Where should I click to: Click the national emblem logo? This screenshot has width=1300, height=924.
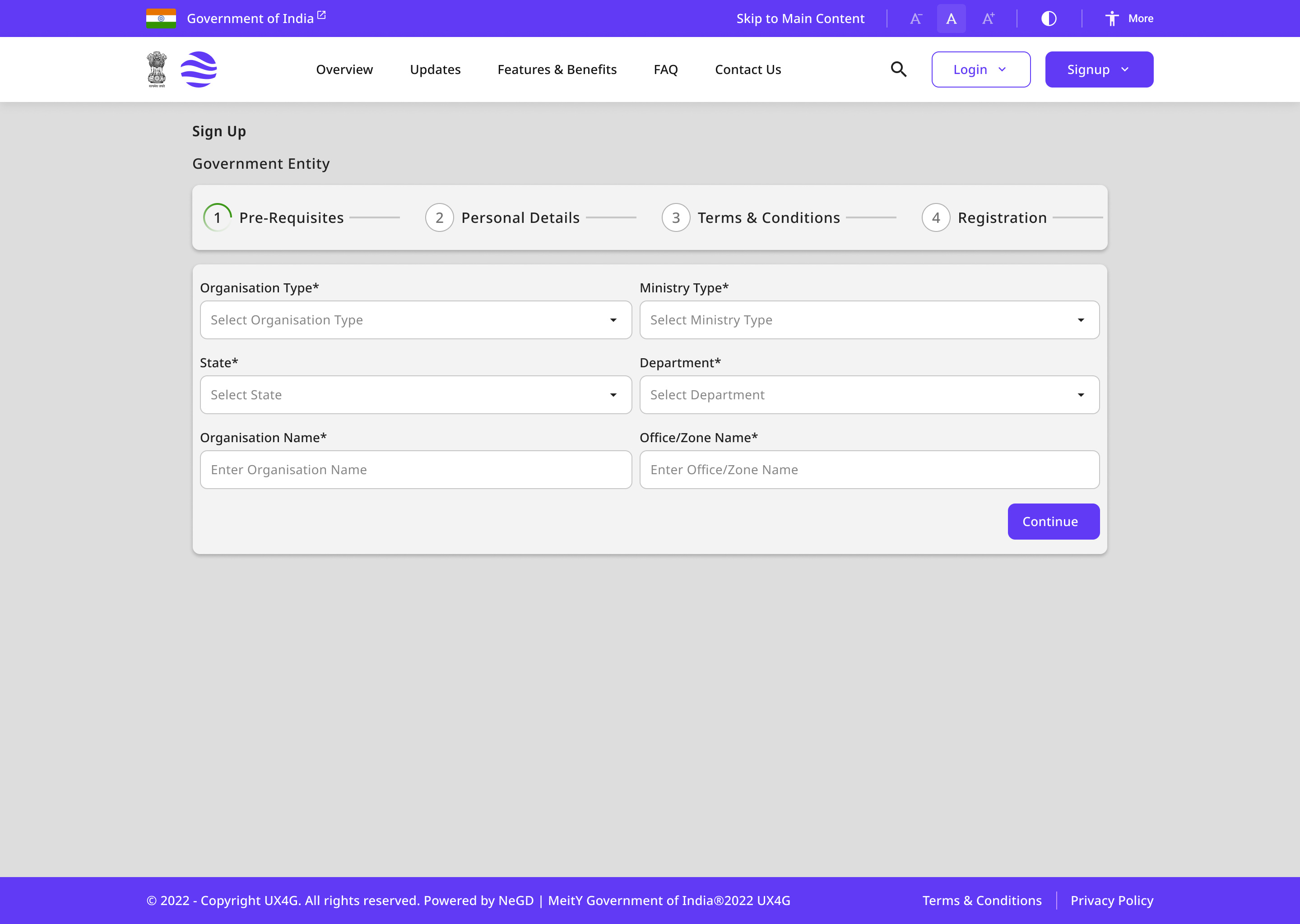pyautogui.click(x=157, y=69)
